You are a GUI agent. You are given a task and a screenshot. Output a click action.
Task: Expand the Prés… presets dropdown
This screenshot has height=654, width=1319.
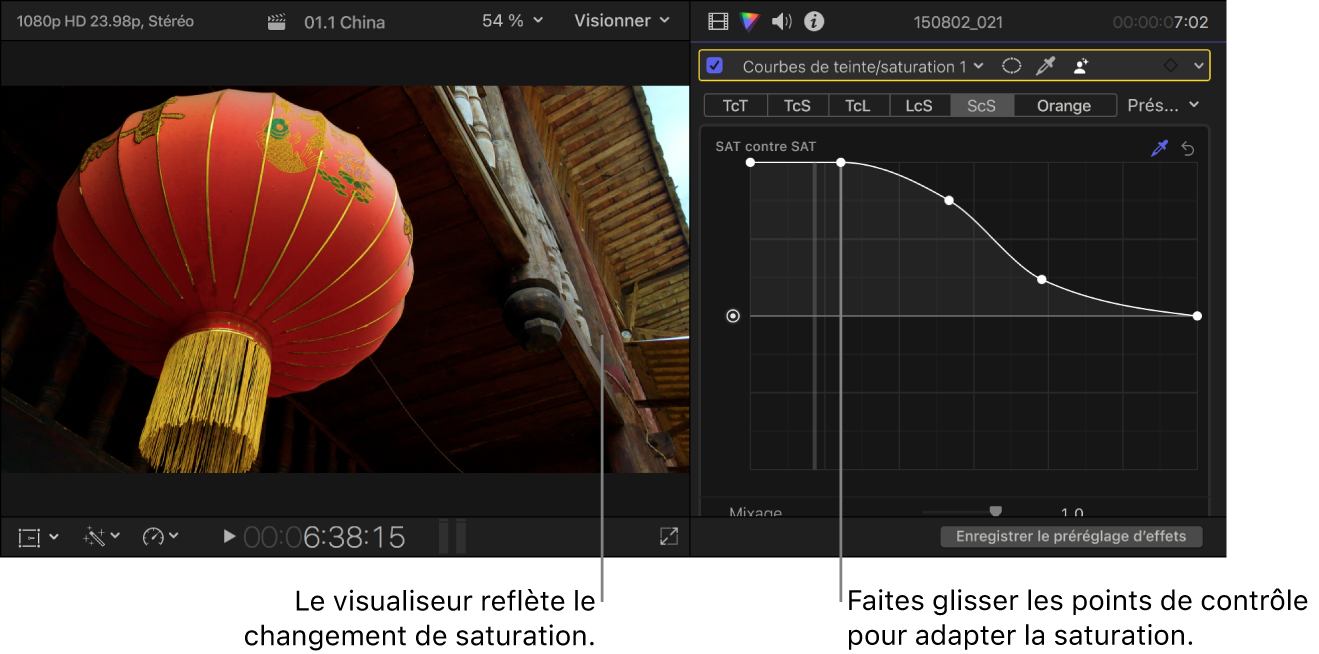click(1163, 105)
